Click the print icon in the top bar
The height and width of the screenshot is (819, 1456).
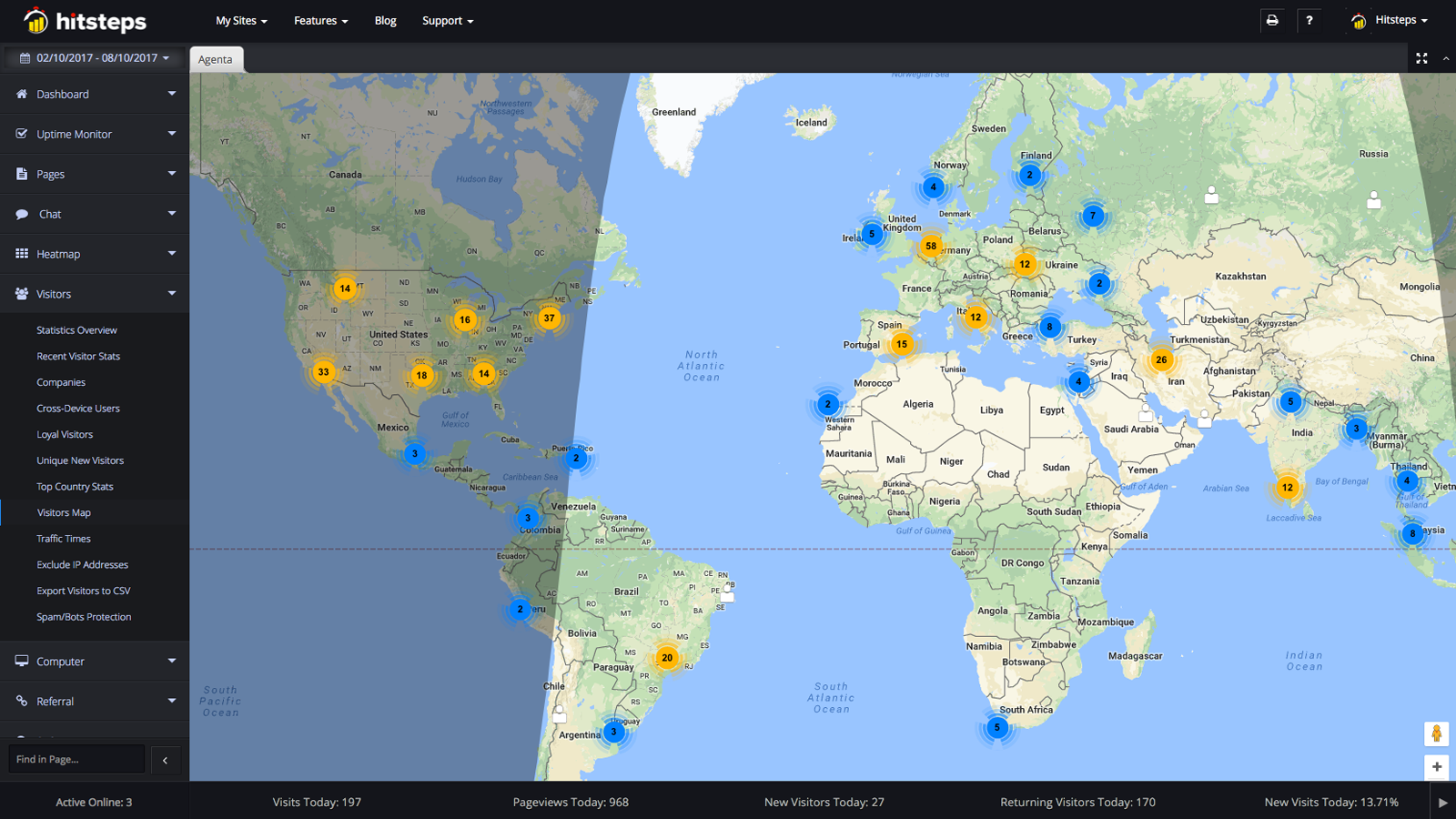point(1272,20)
